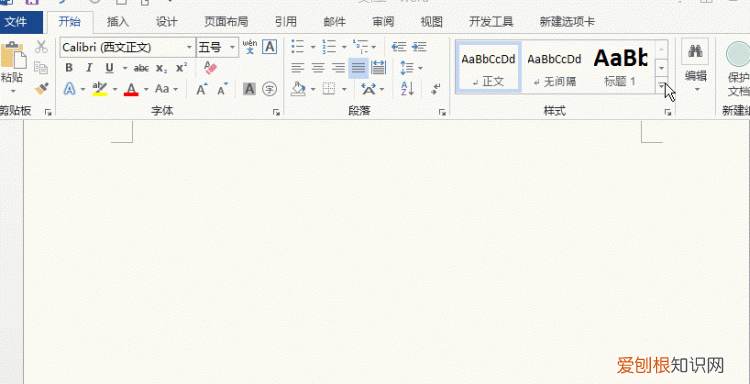Viewport: 750px width, 384px height.
Task: Click Shrink Font icon
Action: click(222, 89)
